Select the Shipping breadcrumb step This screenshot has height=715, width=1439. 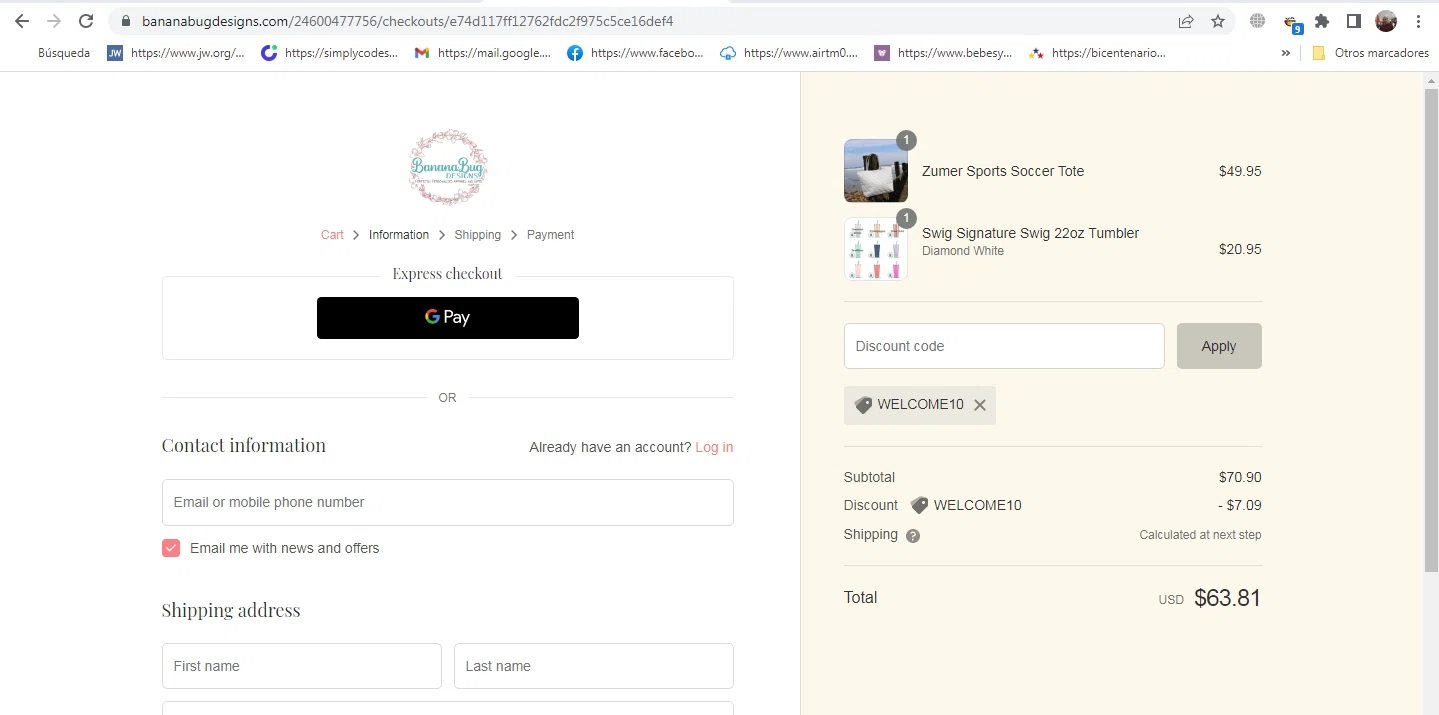(478, 235)
